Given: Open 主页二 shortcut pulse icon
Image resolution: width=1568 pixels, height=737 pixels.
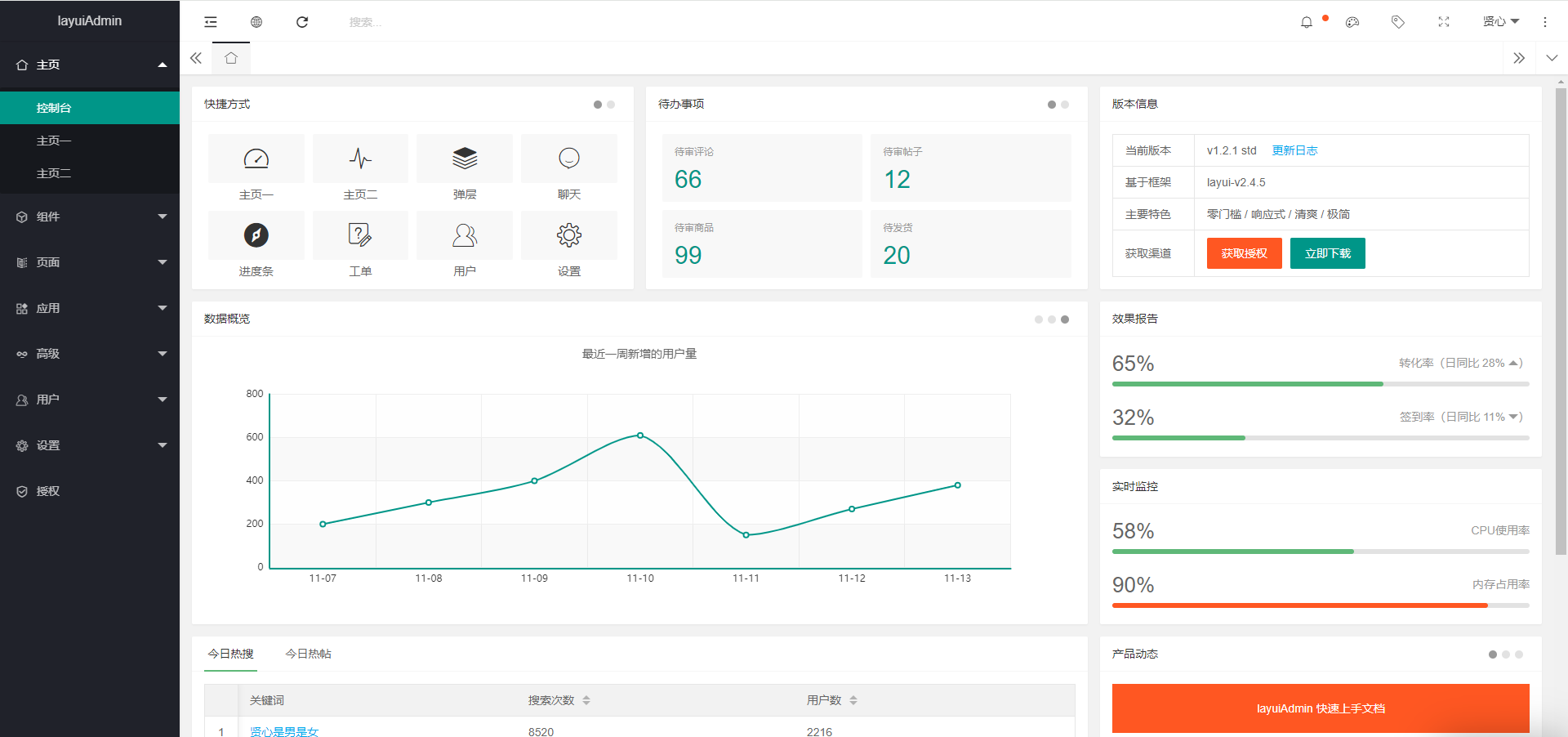Looking at the screenshot, I should [x=360, y=159].
